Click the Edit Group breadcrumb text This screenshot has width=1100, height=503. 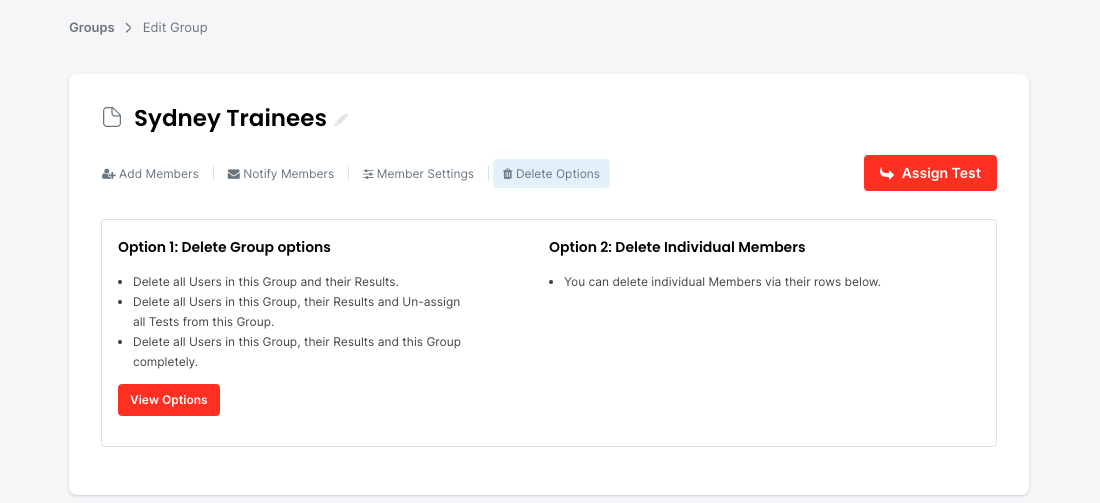(x=175, y=28)
